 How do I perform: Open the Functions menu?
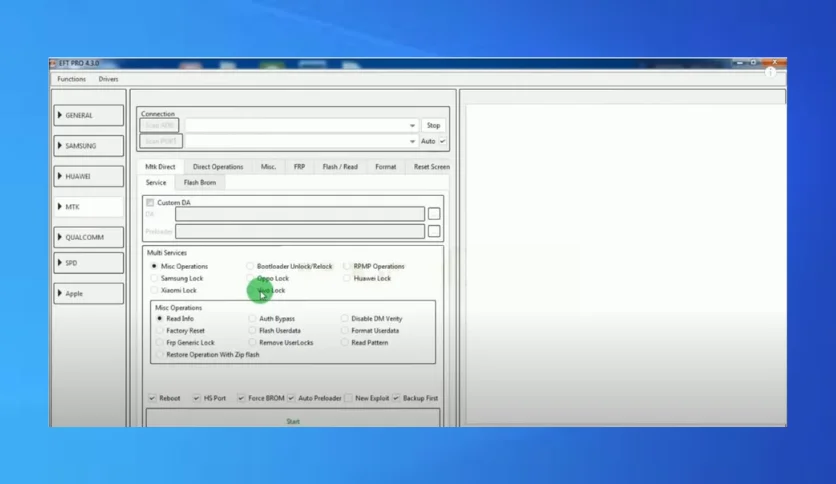click(x=71, y=79)
